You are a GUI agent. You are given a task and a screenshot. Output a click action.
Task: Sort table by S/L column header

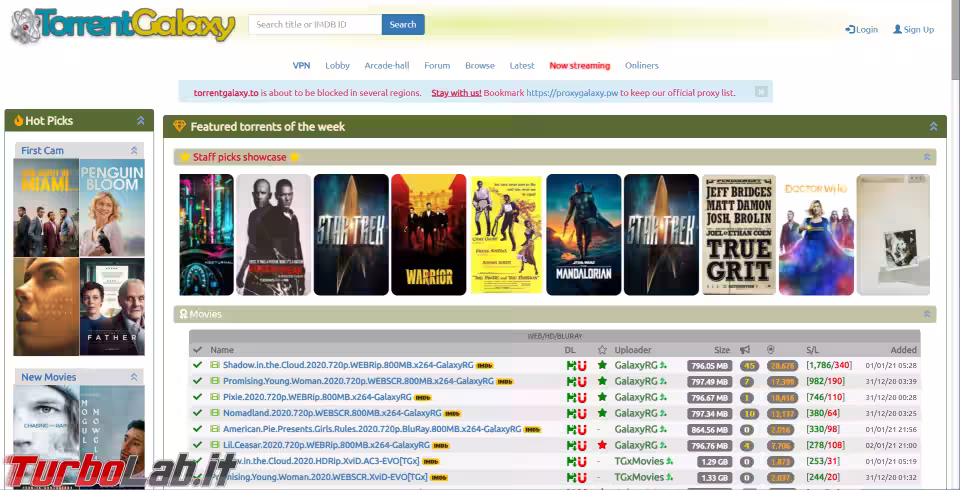[x=812, y=350]
